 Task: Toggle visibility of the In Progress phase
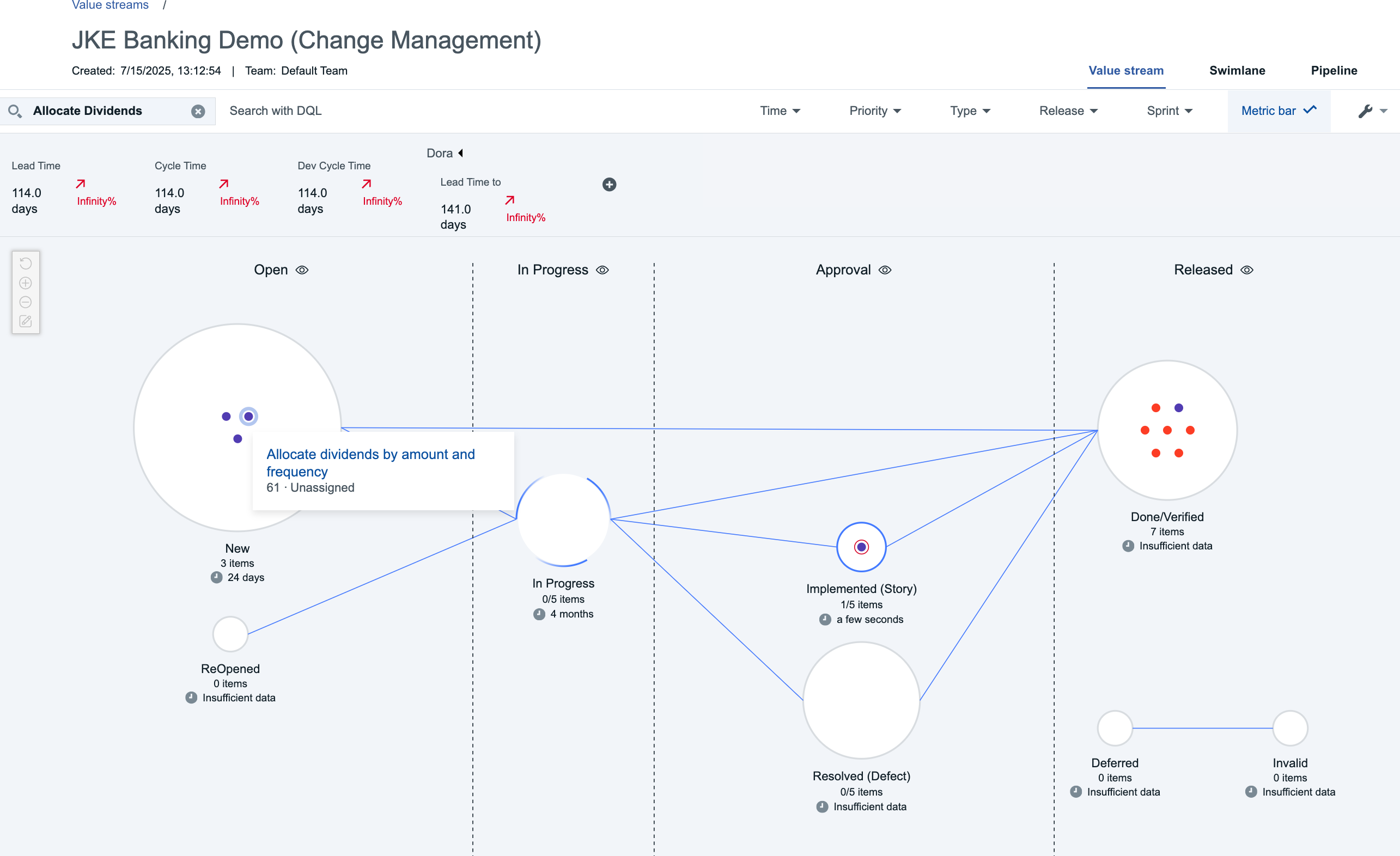(x=602, y=270)
